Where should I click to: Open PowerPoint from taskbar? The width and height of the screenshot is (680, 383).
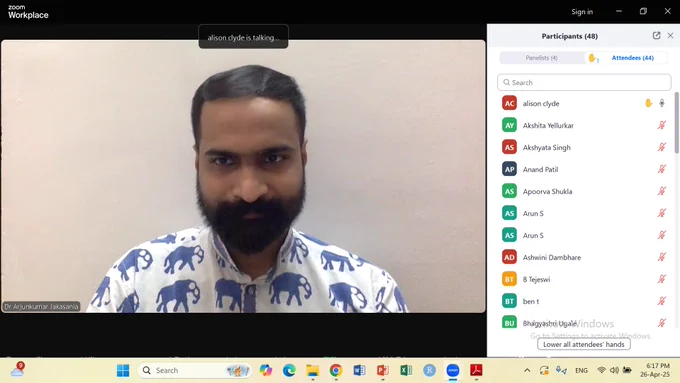point(382,370)
